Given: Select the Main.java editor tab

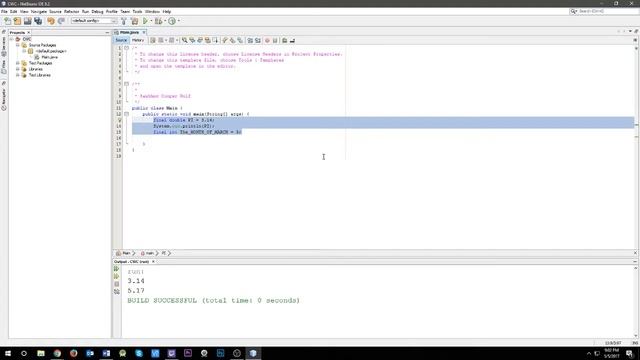Looking at the screenshot, I should pos(129,32).
